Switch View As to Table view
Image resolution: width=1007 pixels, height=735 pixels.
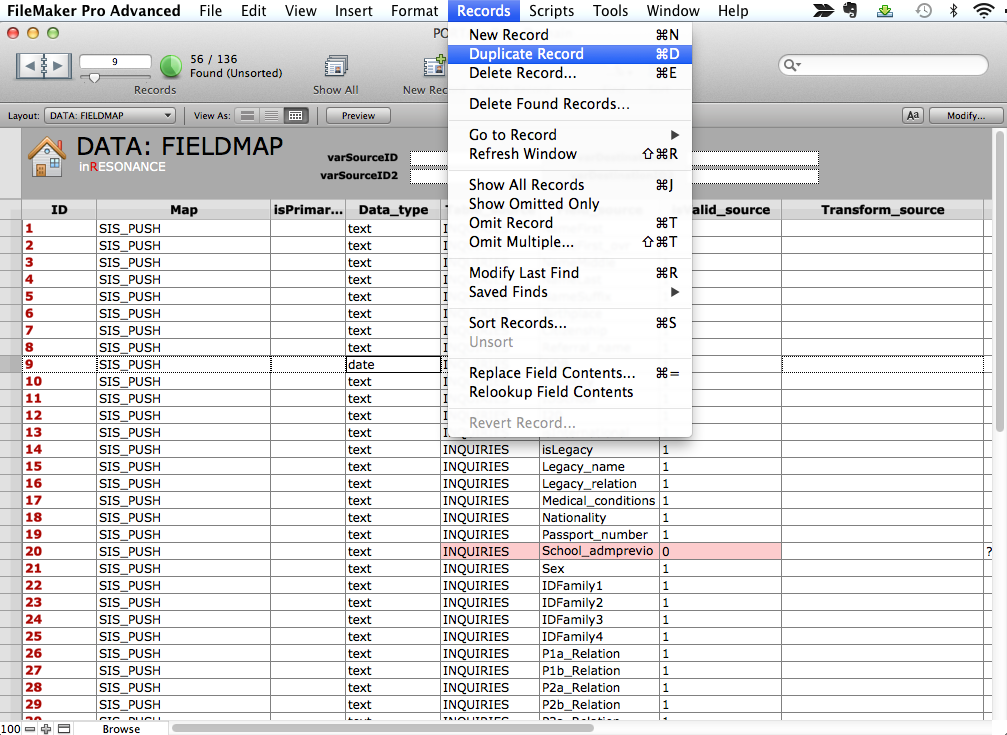pos(295,116)
